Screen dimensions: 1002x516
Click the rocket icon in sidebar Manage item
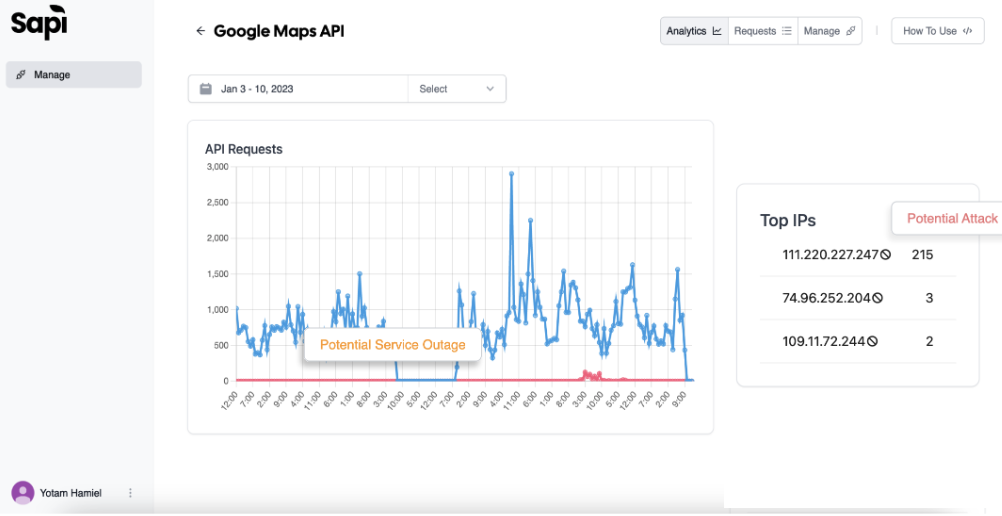21,75
